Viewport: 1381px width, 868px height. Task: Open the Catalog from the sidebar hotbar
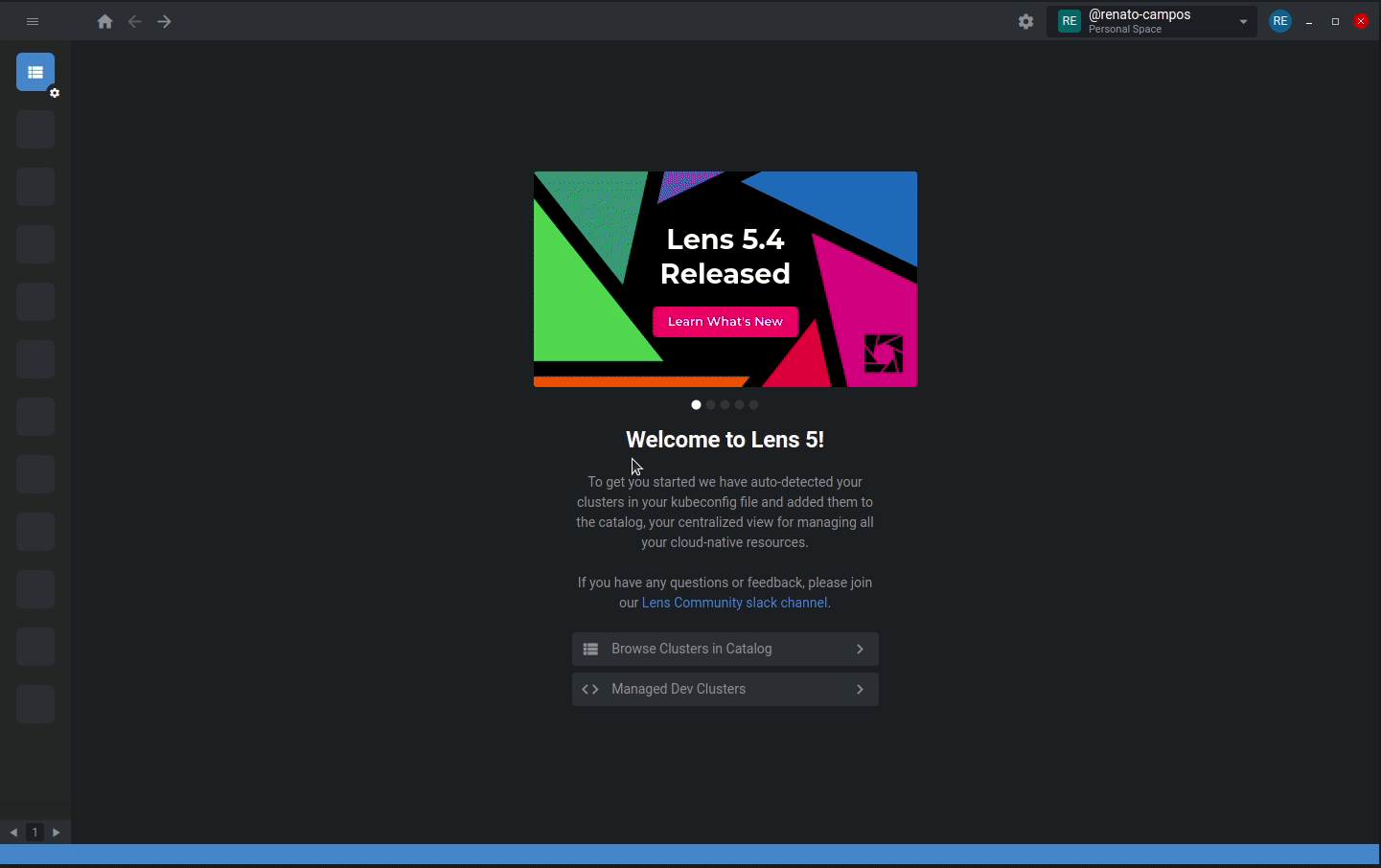click(35, 72)
